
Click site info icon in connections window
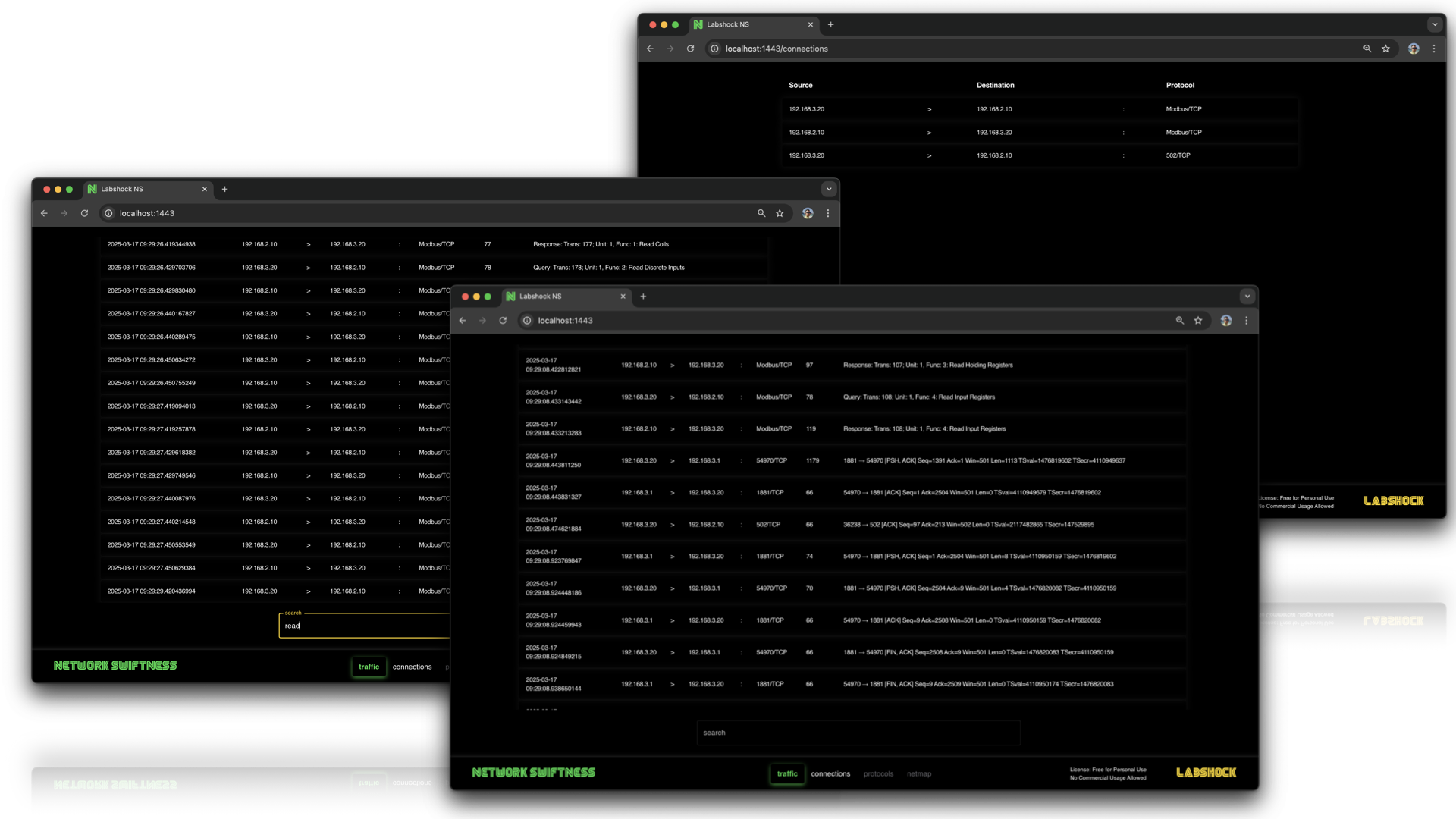714,49
